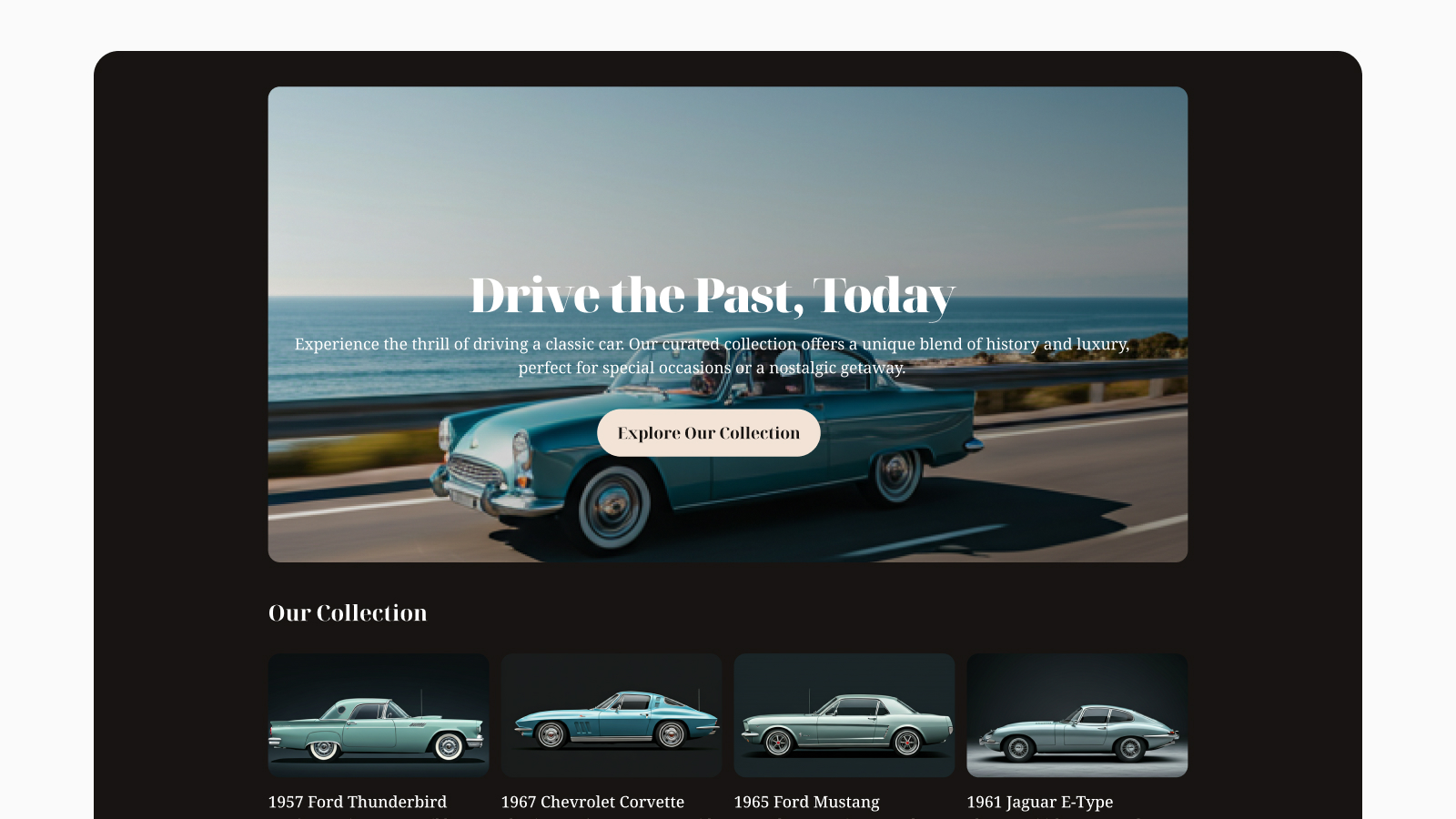Select the 1967 Chevrolet Corvette image
Image resolution: width=1456 pixels, height=819 pixels.
click(x=612, y=715)
